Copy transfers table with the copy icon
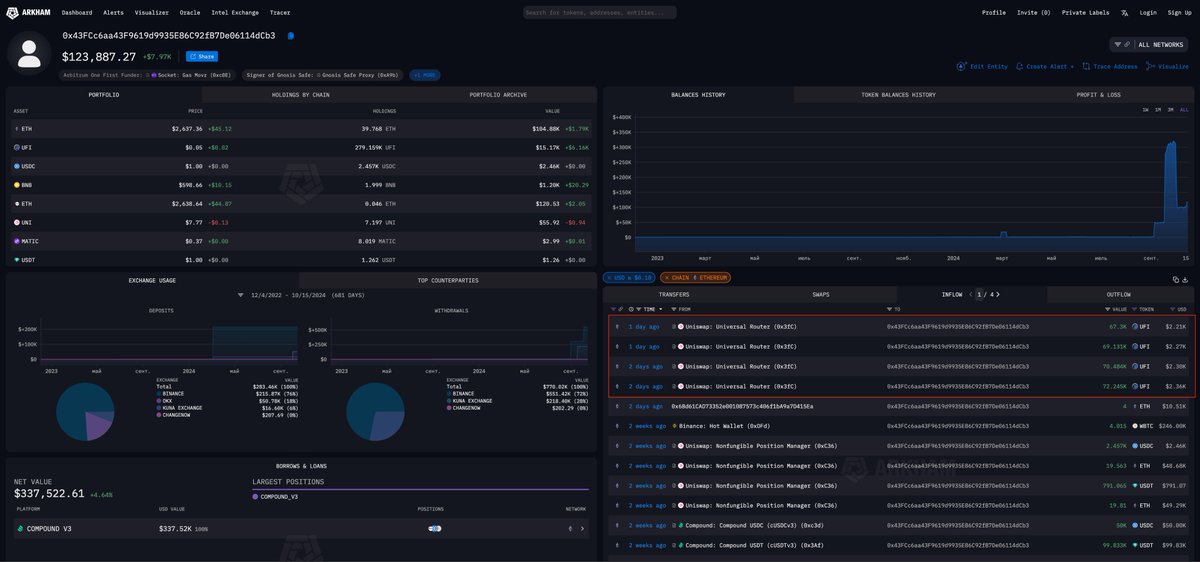Image resolution: width=1200 pixels, height=562 pixels. (1174, 279)
